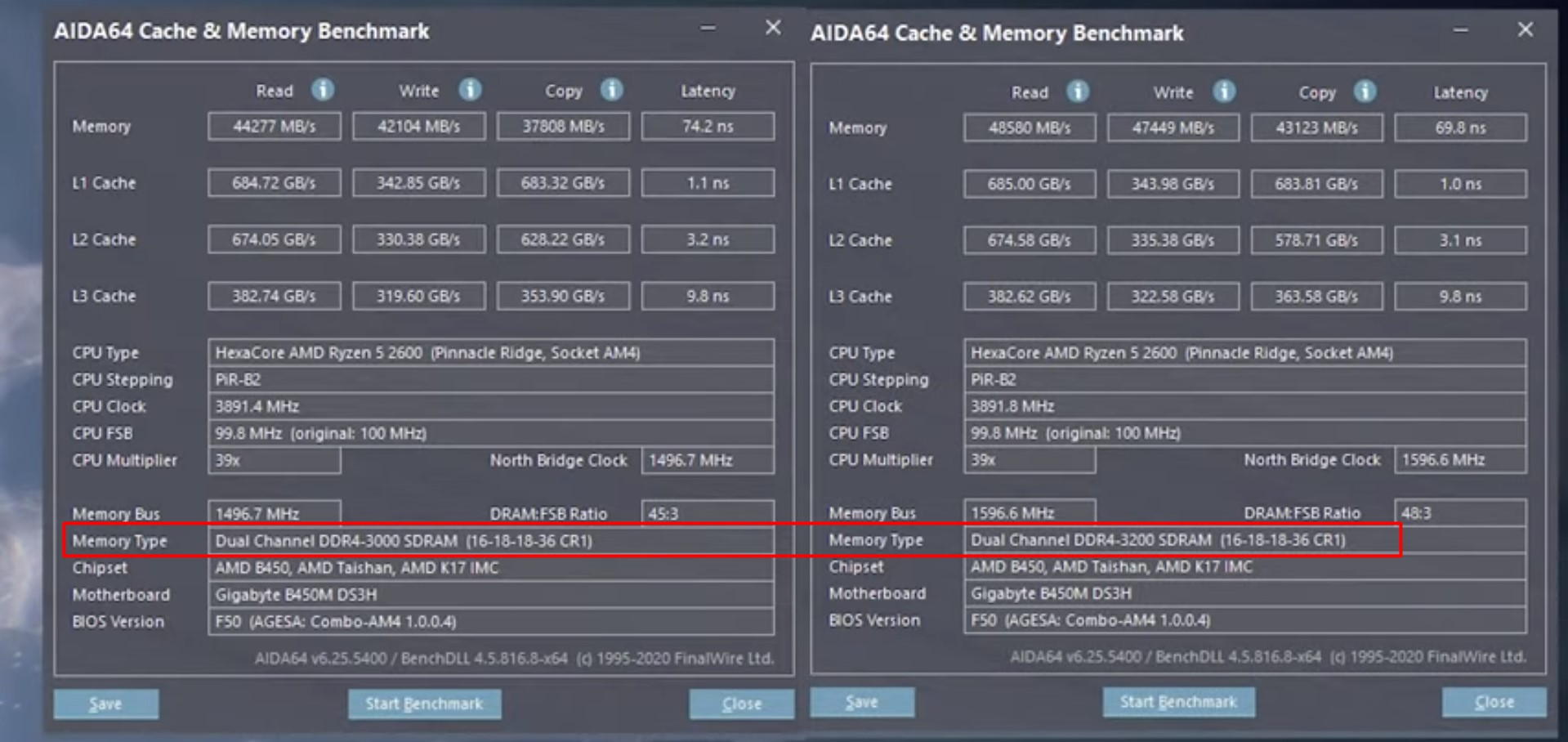This screenshot has width=1568, height=742.
Task: Click L3 Cache Read 382.74 GB/s
Action: point(275,296)
